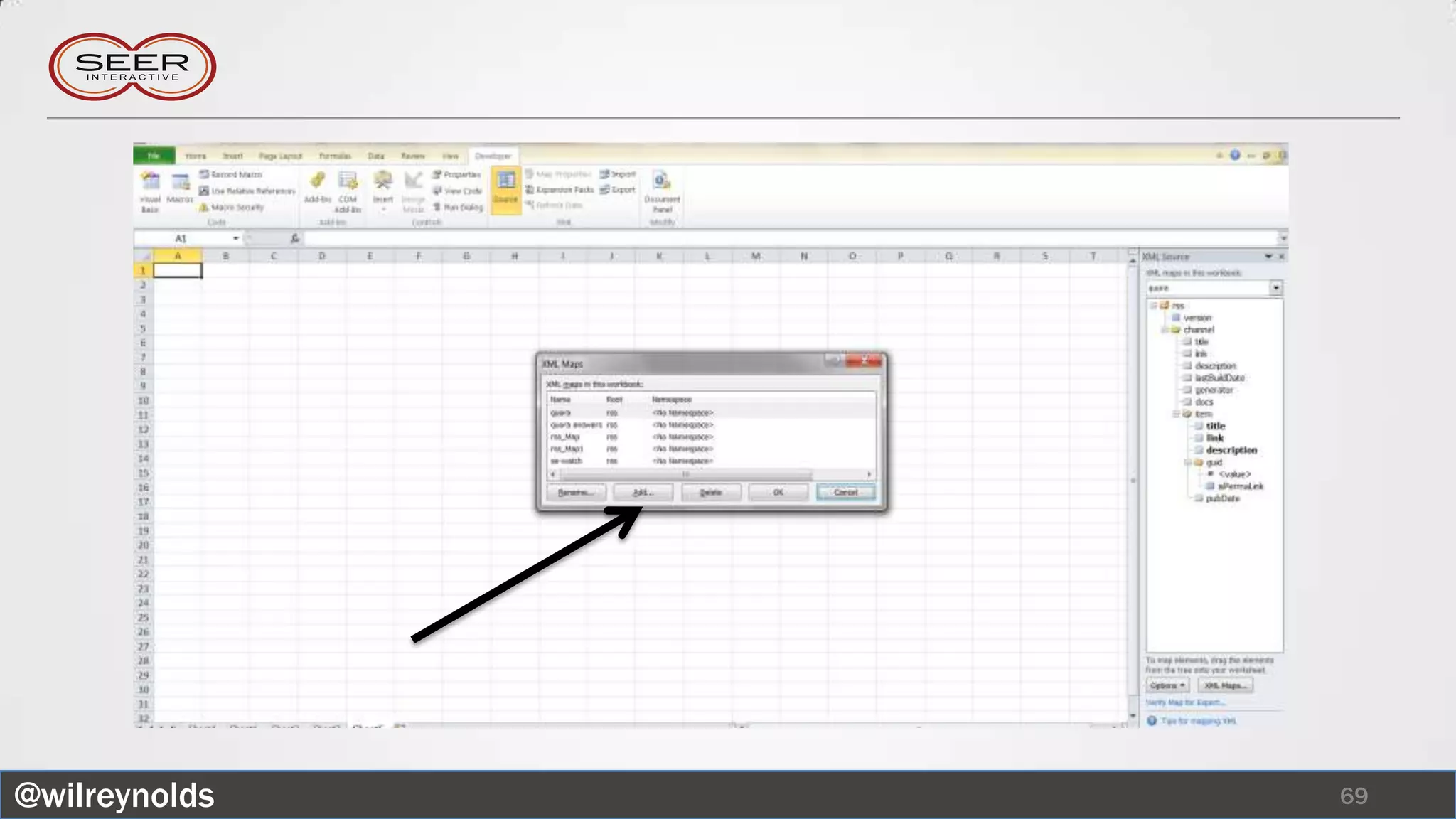Open the XML maps combo box dropdown
Image resolution: width=1456 pixels, height=819 pixels.
pyautogui.click(x=1276, y=288)
